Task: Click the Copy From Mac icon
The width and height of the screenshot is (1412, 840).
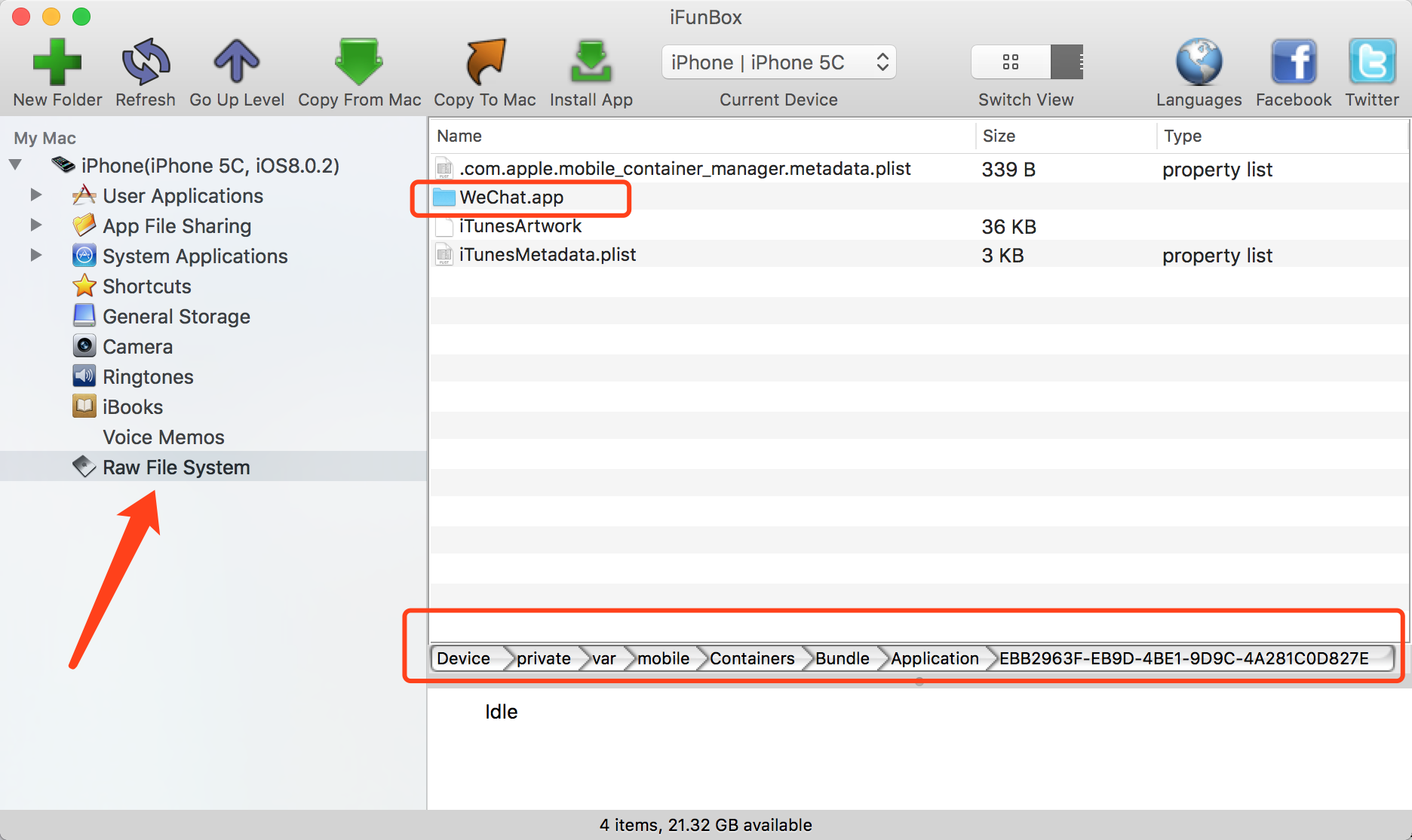Action: pyautogui.click(x=359, y=62)
